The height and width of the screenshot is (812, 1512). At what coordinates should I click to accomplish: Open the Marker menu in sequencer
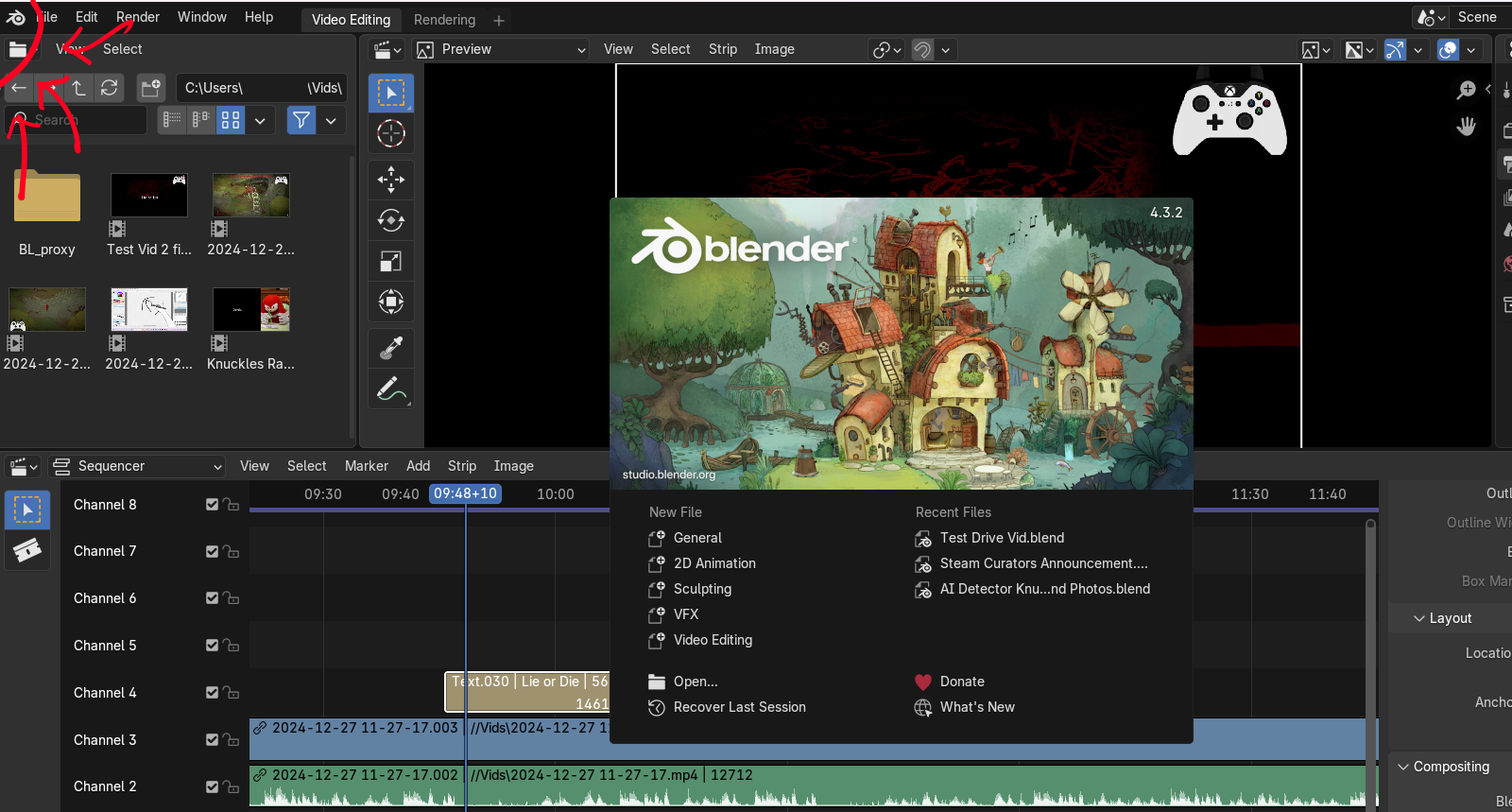tap(367, 466)
